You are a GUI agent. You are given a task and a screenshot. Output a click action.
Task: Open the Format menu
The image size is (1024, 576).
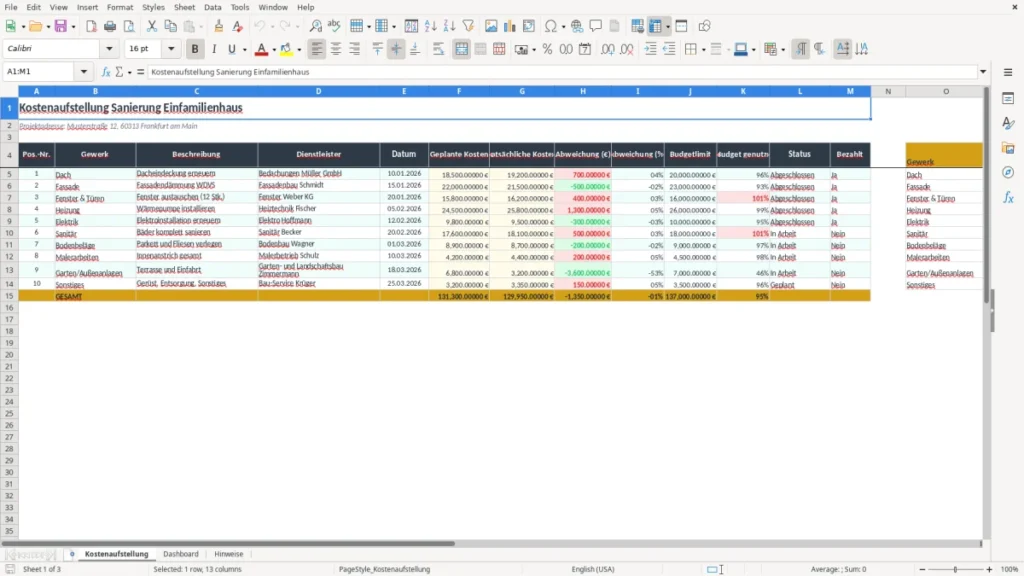pos(120,7)
